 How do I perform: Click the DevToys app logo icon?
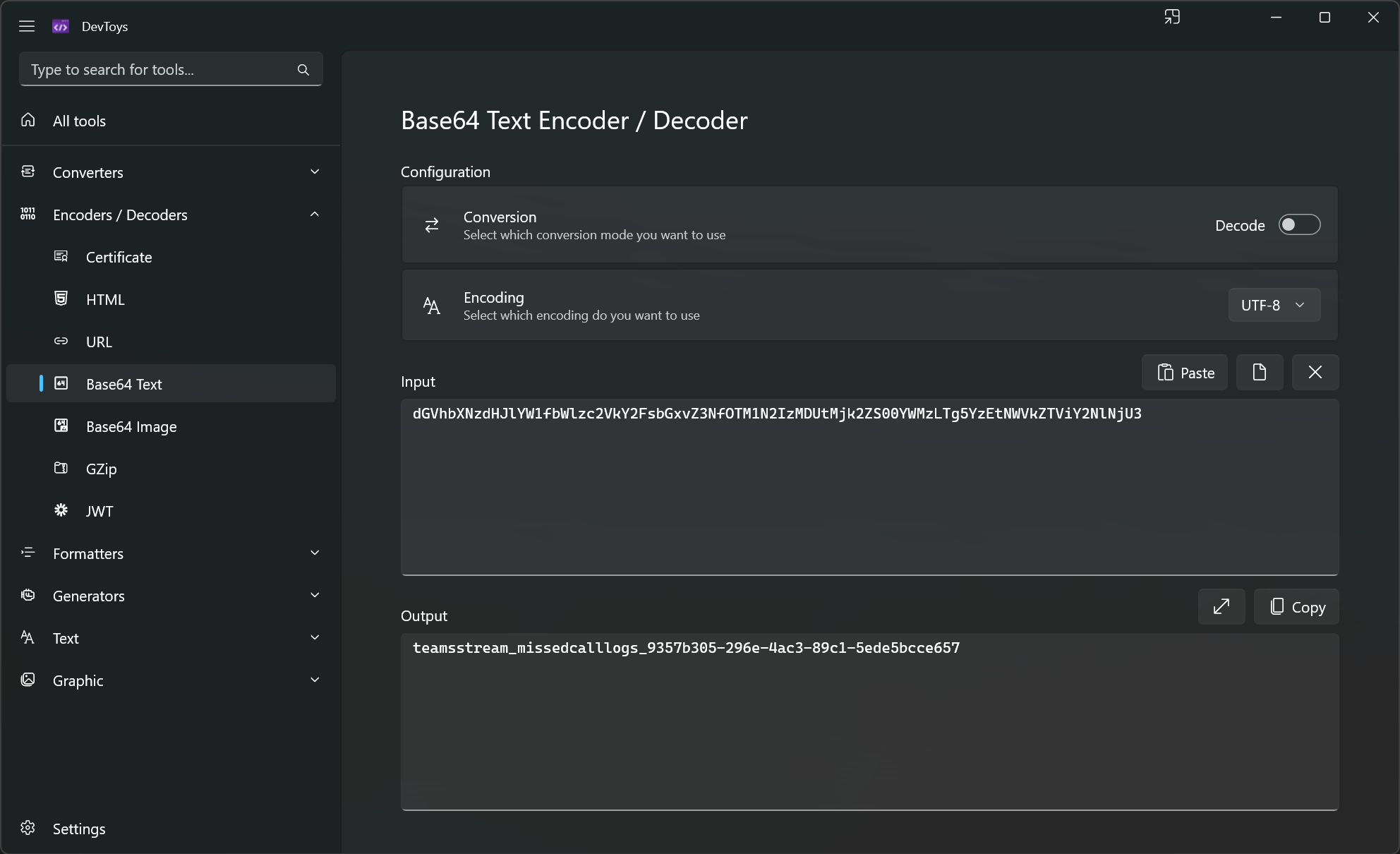click(61, 26)
